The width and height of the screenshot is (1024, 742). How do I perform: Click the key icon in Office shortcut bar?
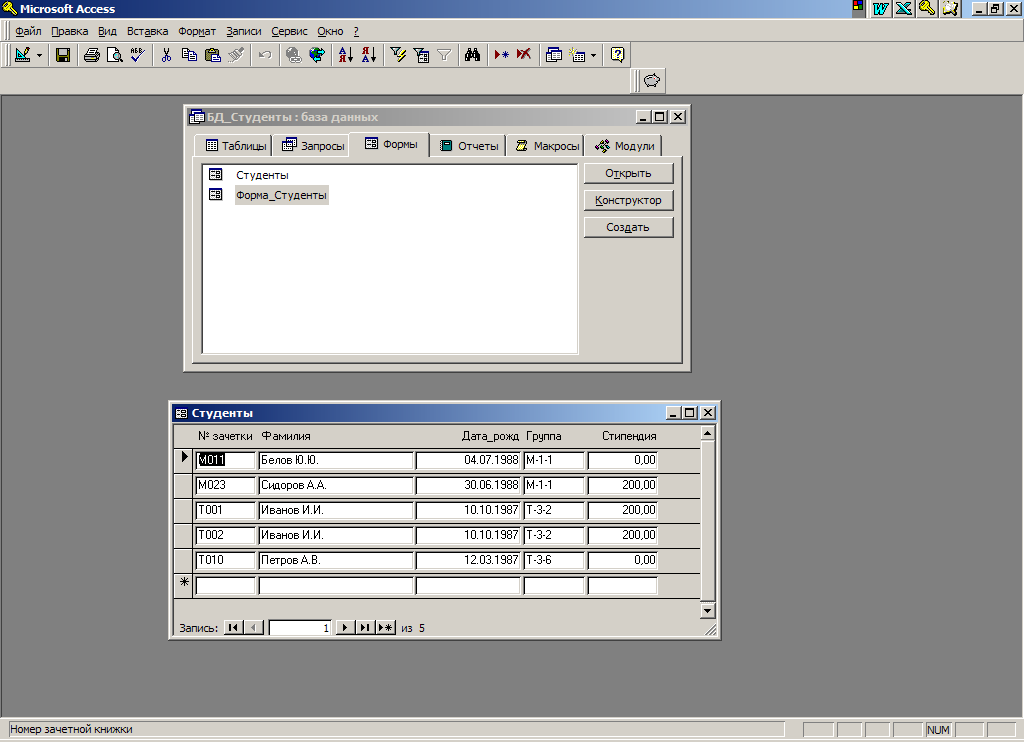tap(927, 8)
